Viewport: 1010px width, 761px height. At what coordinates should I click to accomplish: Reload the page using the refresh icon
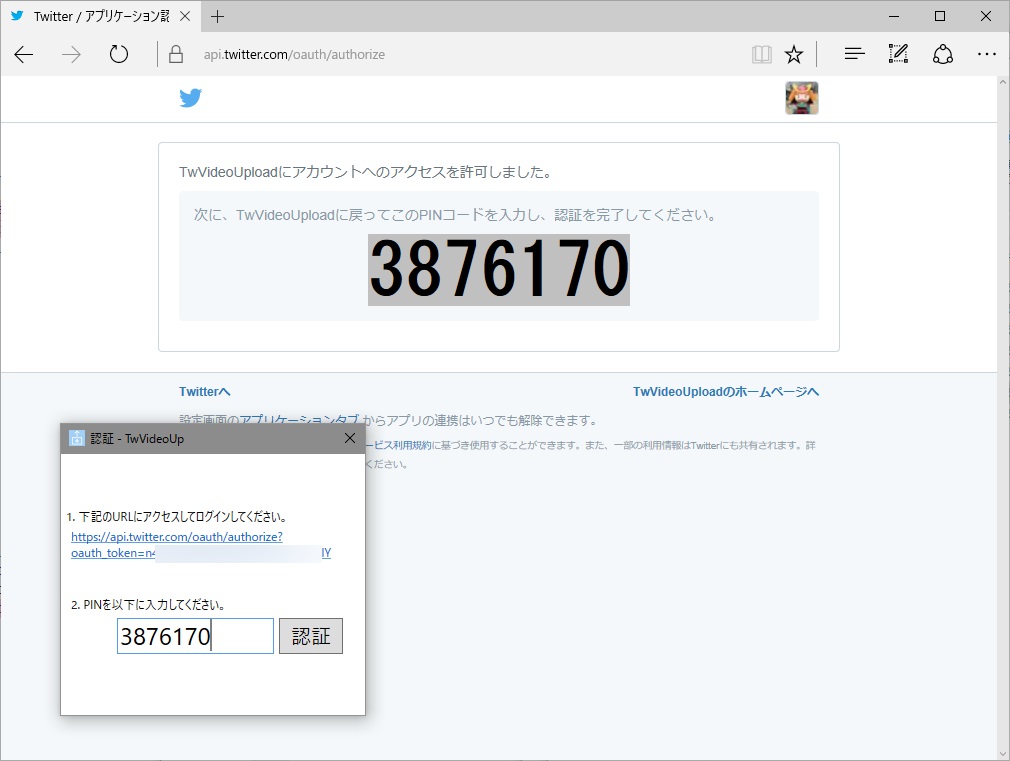118,54
